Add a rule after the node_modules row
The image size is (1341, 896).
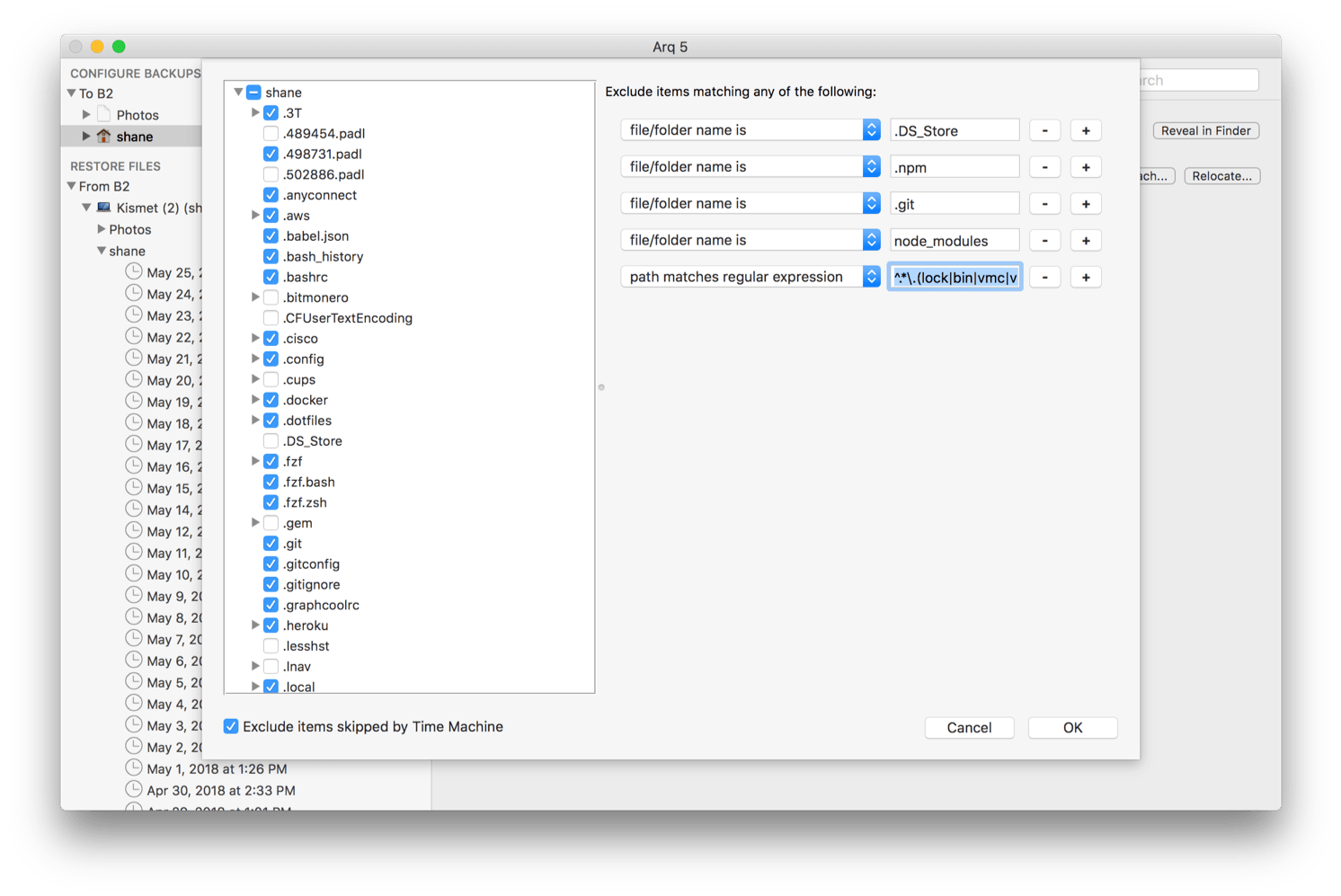point(1086,240)
